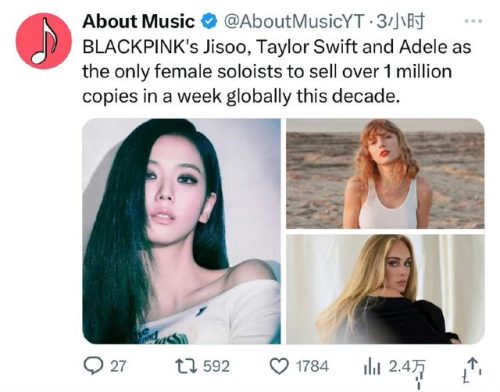The image size is (500, 392).
Task: Click the 1784 likes count
Action: pos(312,366)
